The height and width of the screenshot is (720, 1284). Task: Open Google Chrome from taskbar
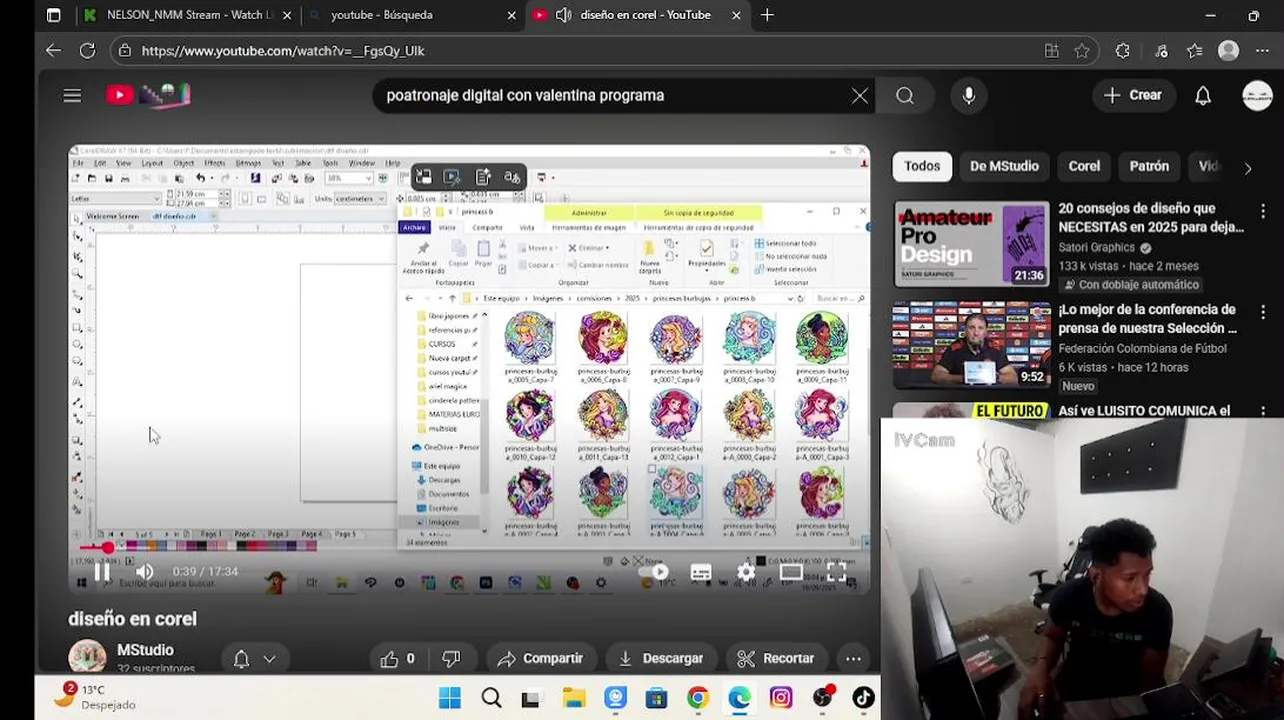[x=698, y=698]
